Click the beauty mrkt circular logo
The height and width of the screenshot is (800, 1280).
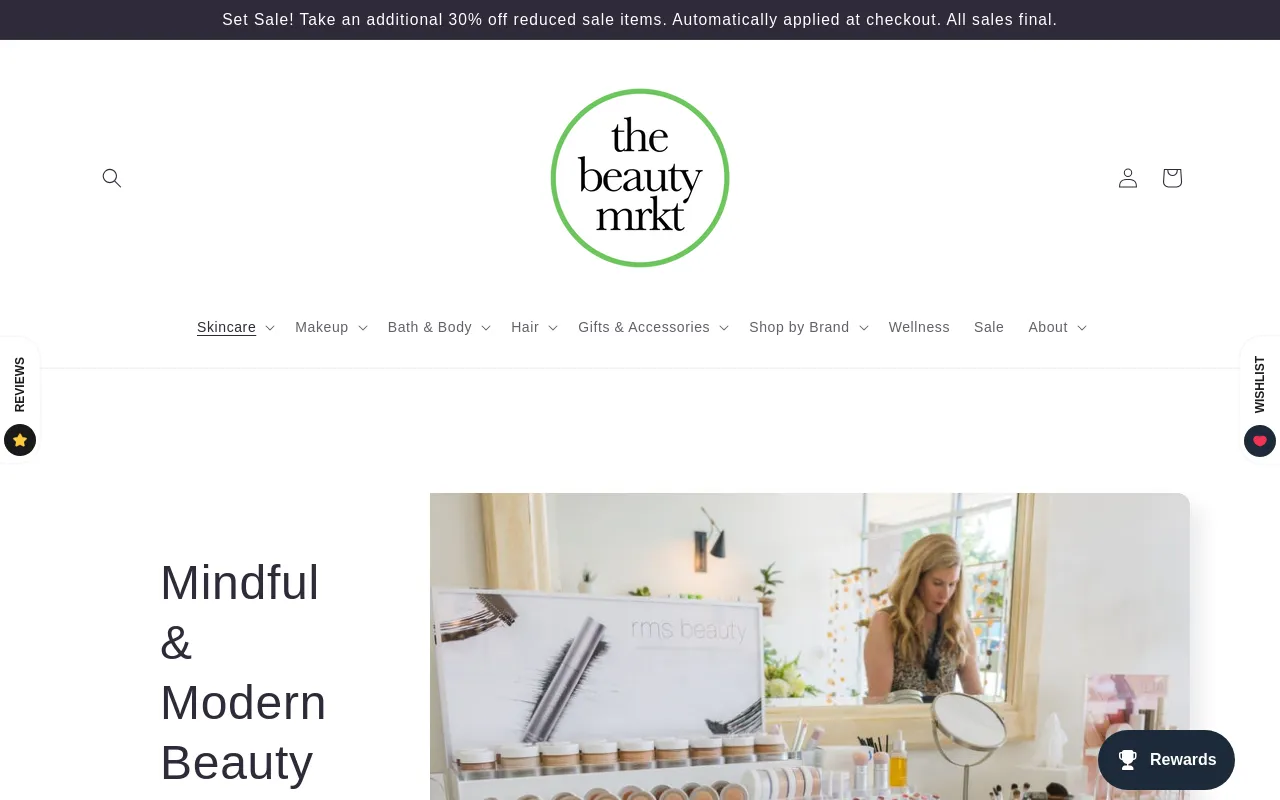(x=640, y=178)
